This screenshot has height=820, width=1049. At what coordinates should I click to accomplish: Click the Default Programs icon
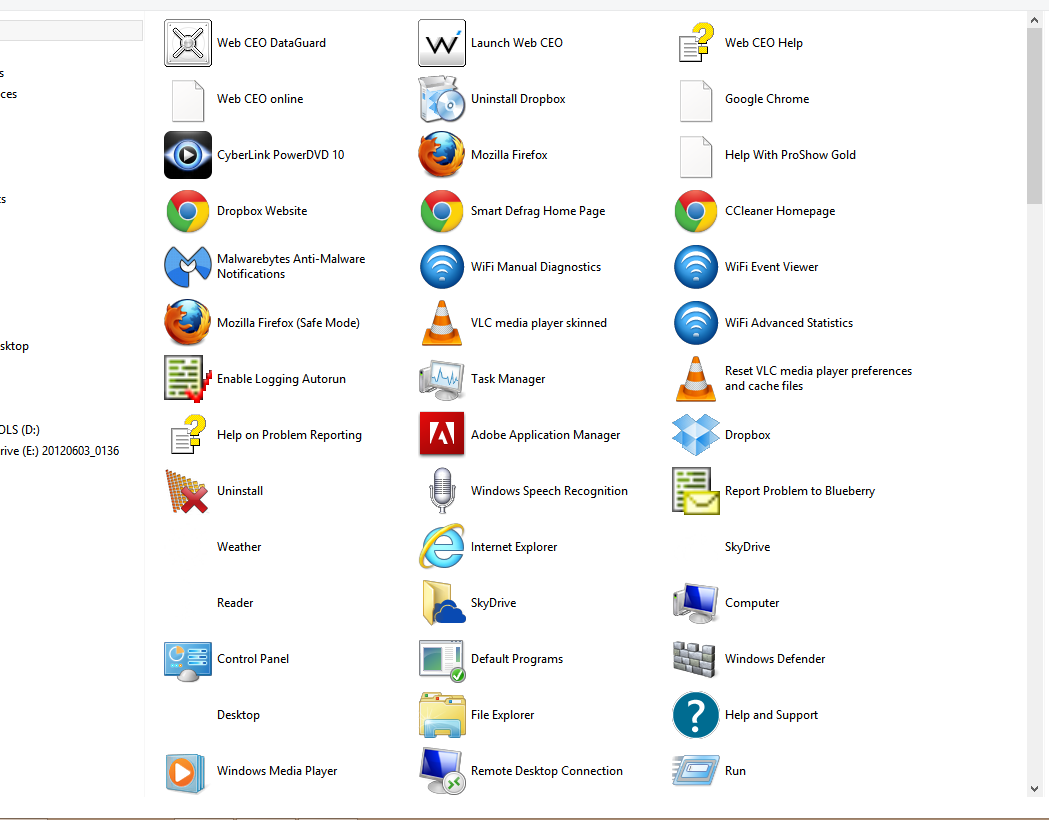(442, 660)
